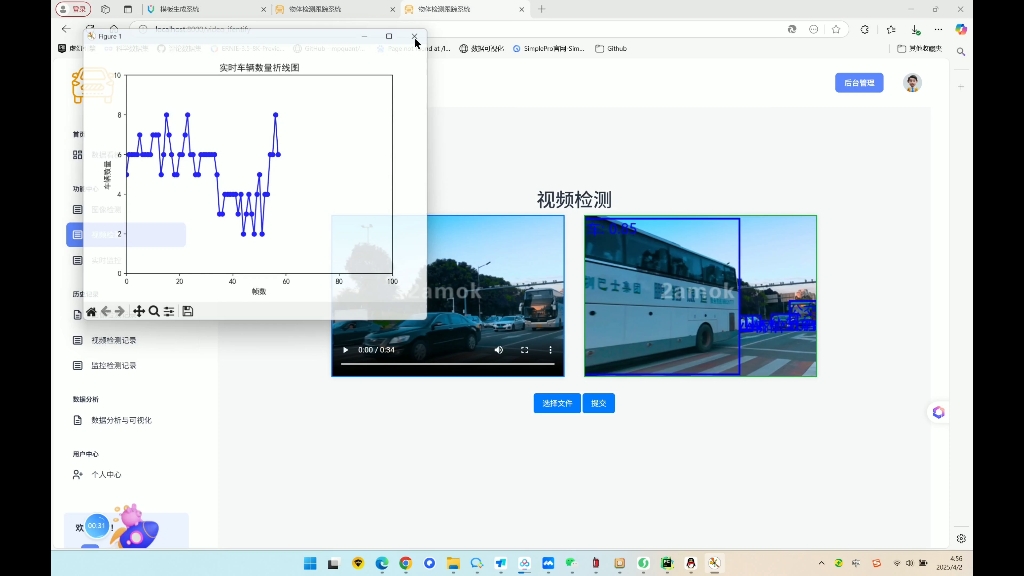The height and width of the screenshot is (576, 1024).
Task: Open the QQ penguin icon in the taskbar
Action: coord(691,563)
